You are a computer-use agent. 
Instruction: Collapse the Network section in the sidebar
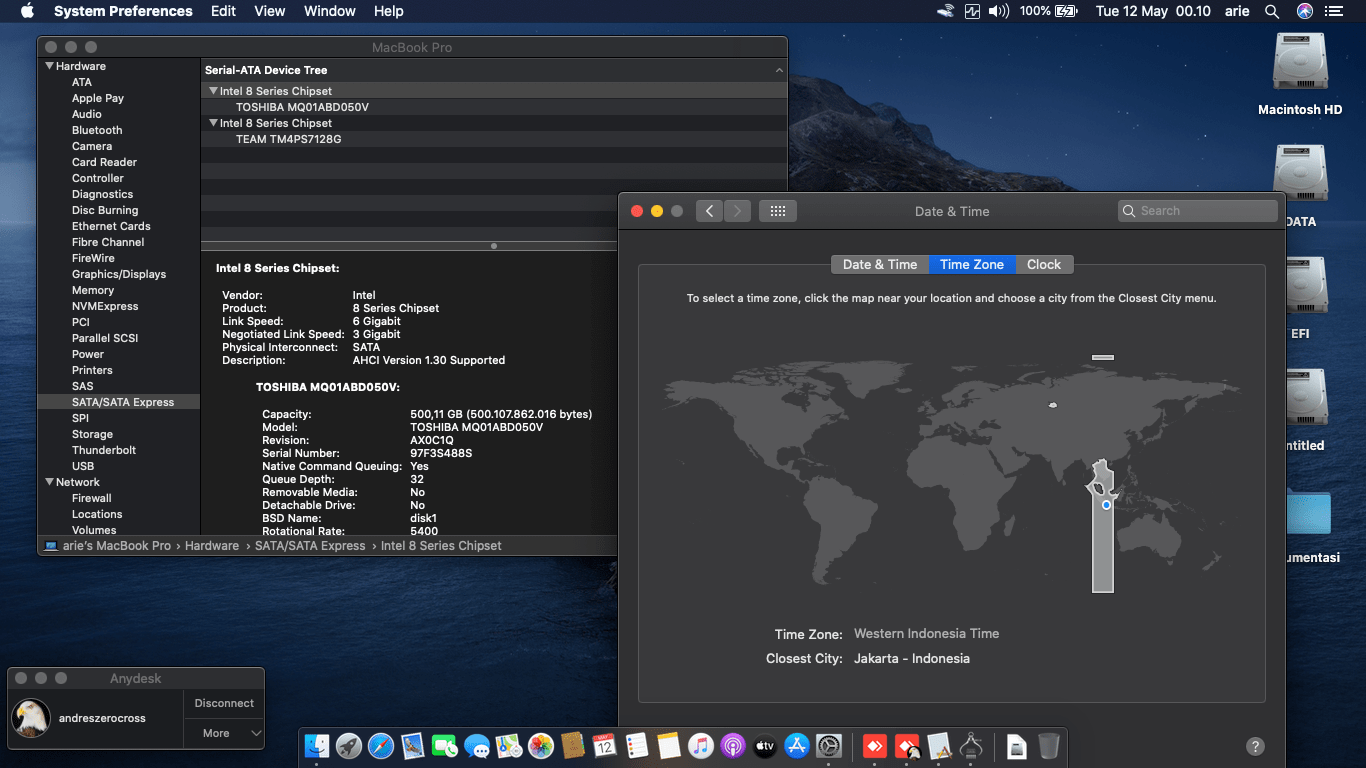point(48,482)
